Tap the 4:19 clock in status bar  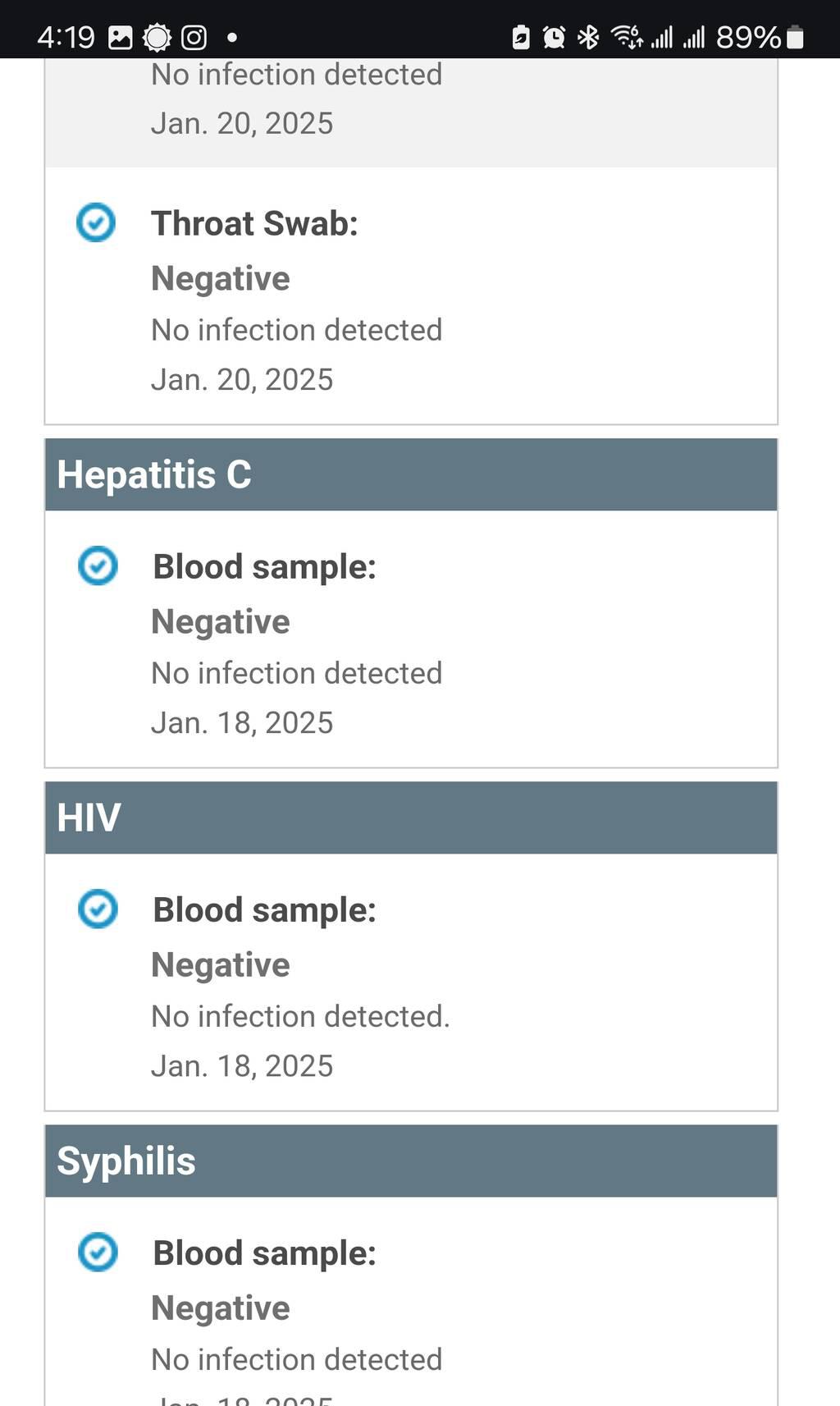point(66,38)
